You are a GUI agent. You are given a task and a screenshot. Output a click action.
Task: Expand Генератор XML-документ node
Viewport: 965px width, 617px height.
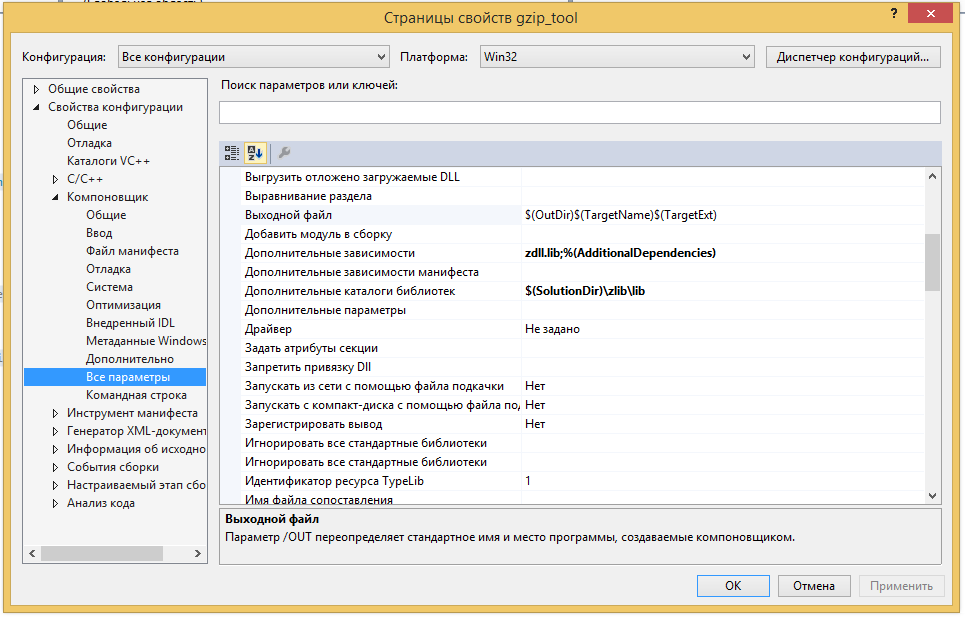click(55, 431)
